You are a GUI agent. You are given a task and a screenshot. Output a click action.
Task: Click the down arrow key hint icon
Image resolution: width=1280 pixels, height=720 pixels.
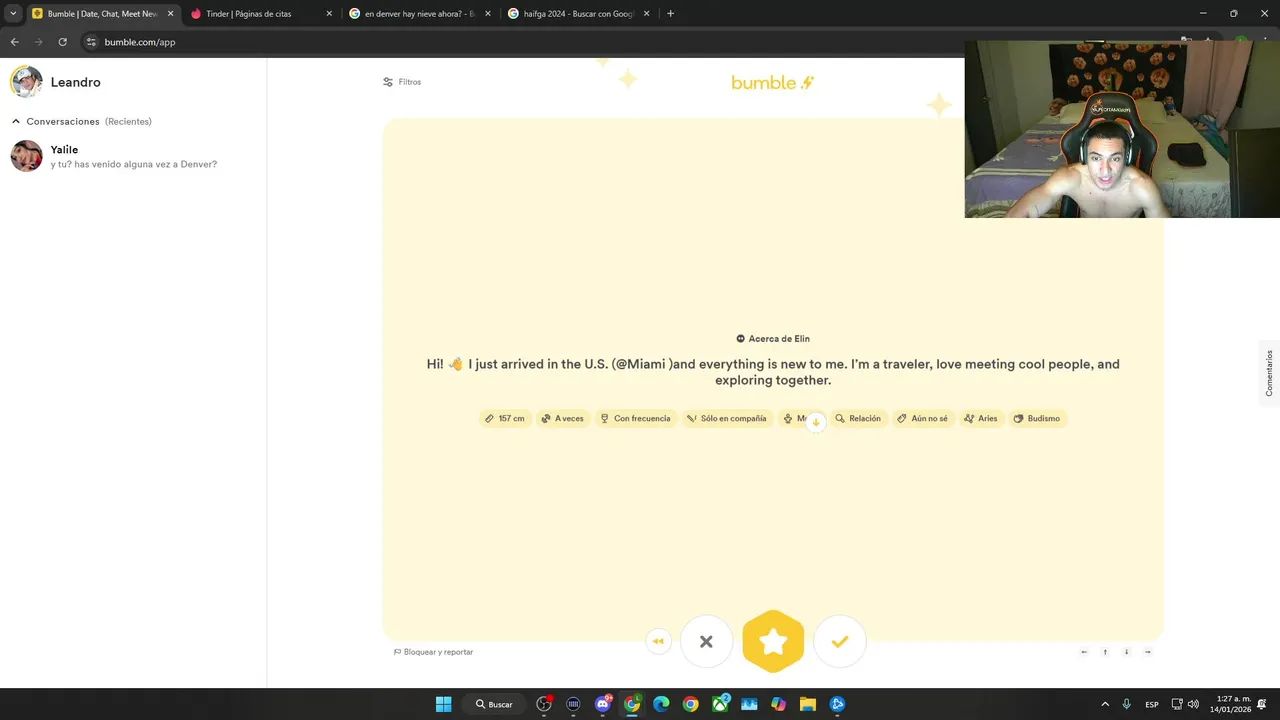point(1126,652)
